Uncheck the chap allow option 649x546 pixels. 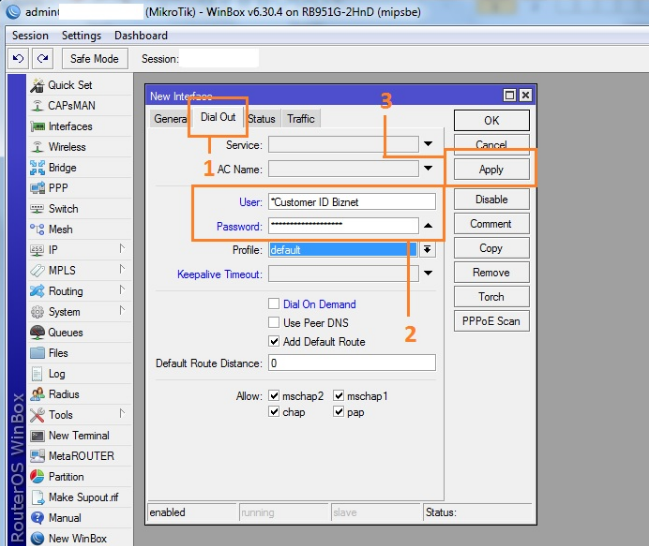(274, 412)
